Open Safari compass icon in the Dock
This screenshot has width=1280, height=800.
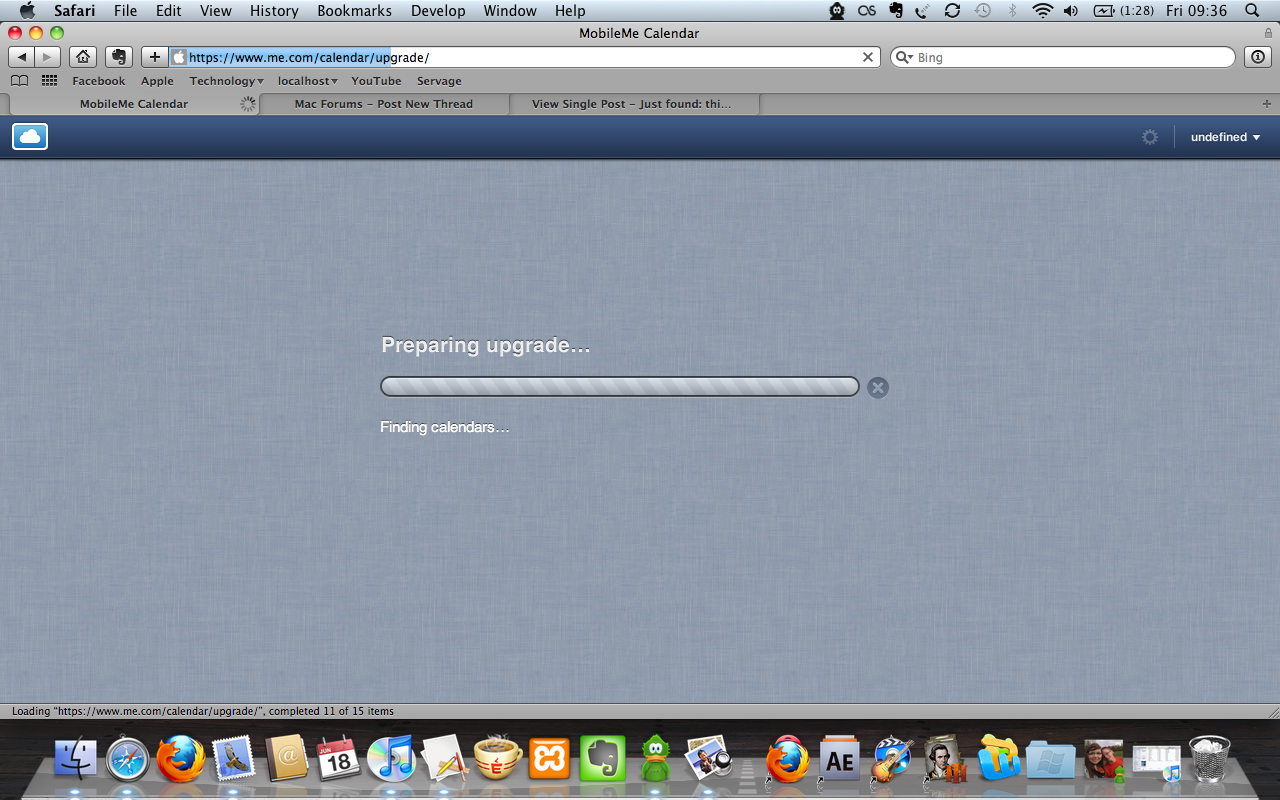point(128,758)
